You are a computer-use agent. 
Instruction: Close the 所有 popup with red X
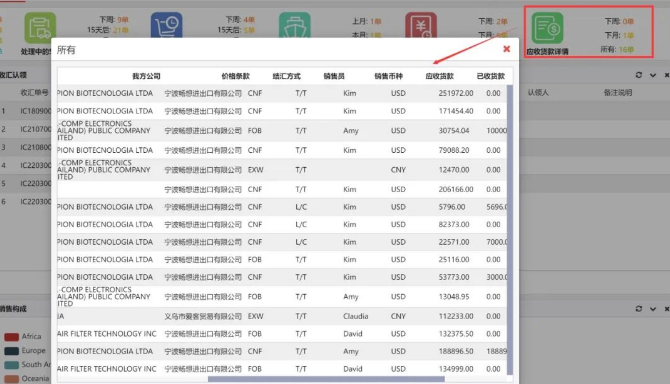coord(506,49)
